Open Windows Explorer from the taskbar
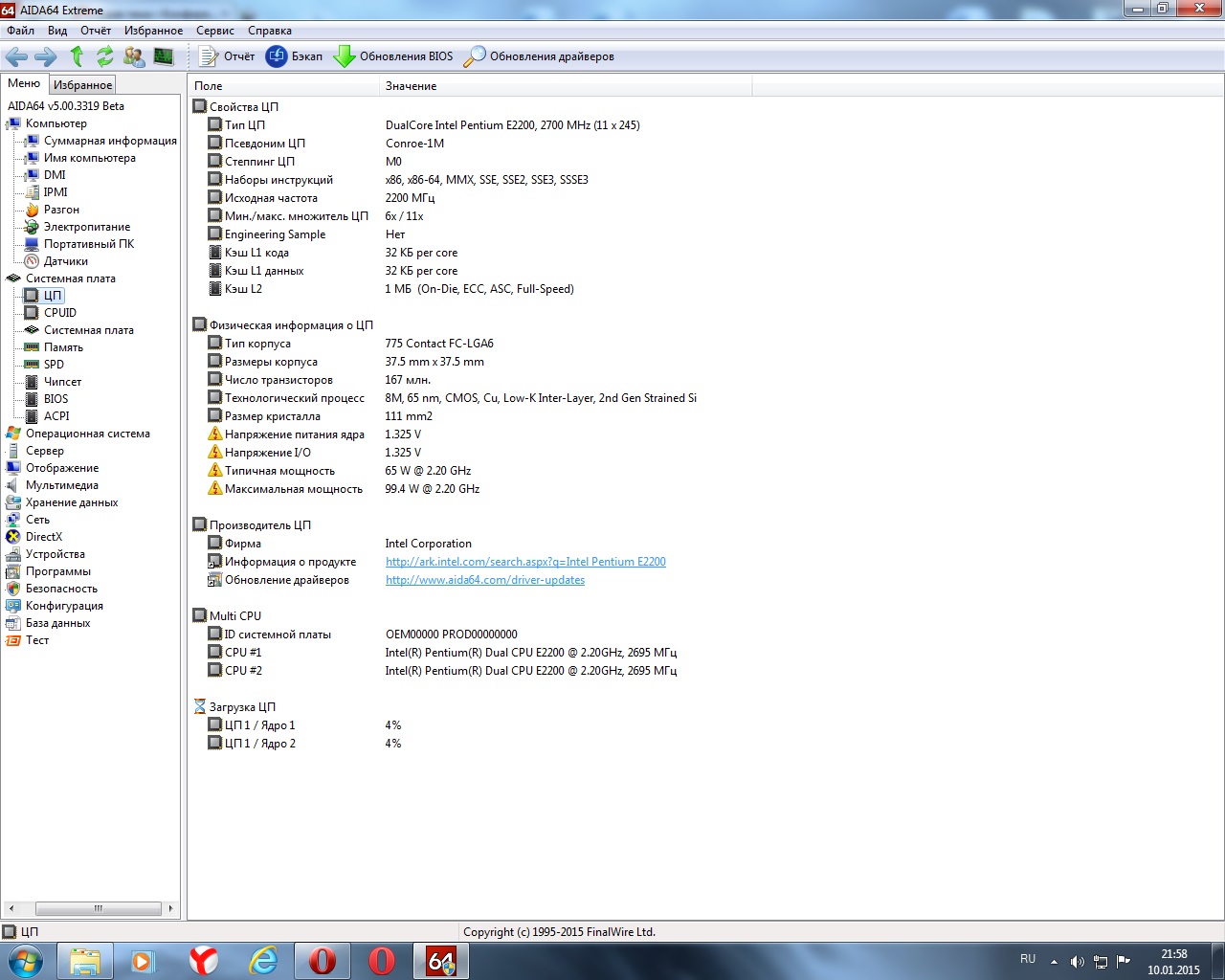The height and width of the screenshot is (980, 1225). (x=85, y=960)
